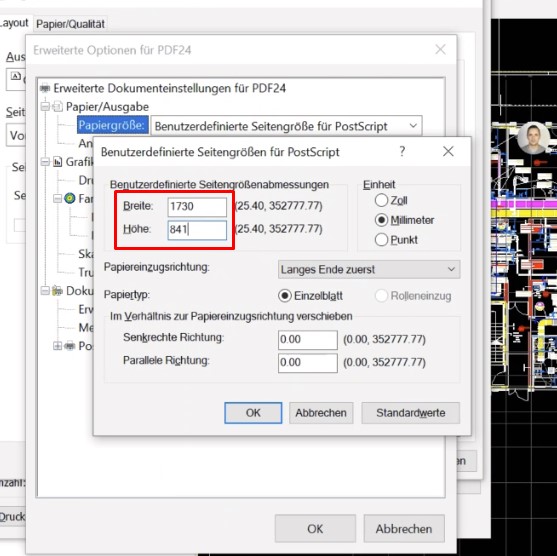Viewport: 557px width, 556px height.
Task: Click the help question mark in the PostScript dialog
Action: pos(402,152)
